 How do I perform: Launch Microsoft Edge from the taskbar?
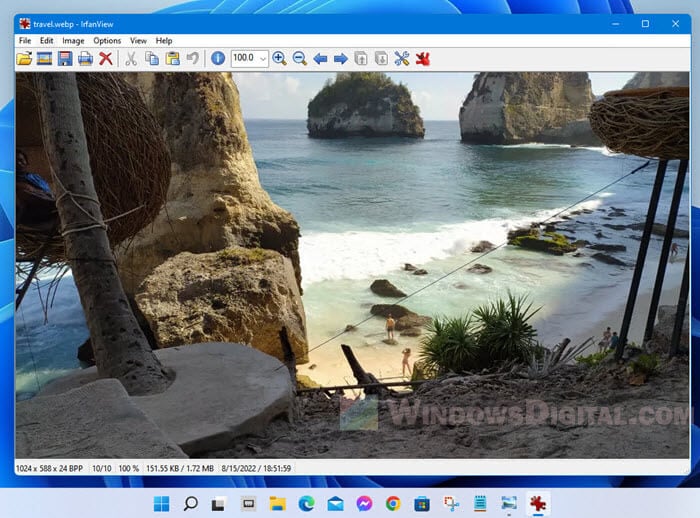click(306, 504)
